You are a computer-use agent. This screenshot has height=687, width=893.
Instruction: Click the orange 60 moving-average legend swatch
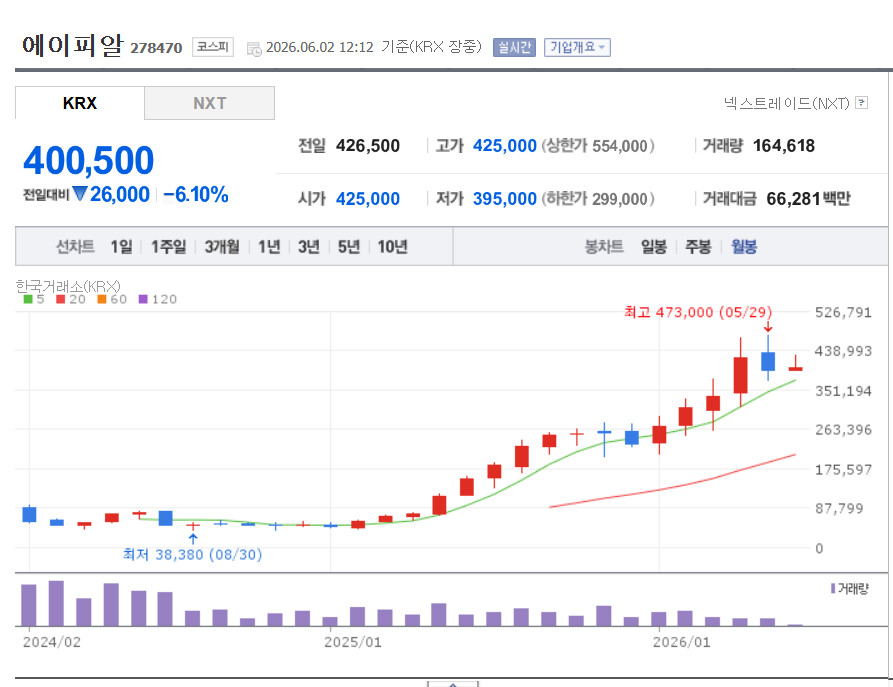click(x=102, y=299)
